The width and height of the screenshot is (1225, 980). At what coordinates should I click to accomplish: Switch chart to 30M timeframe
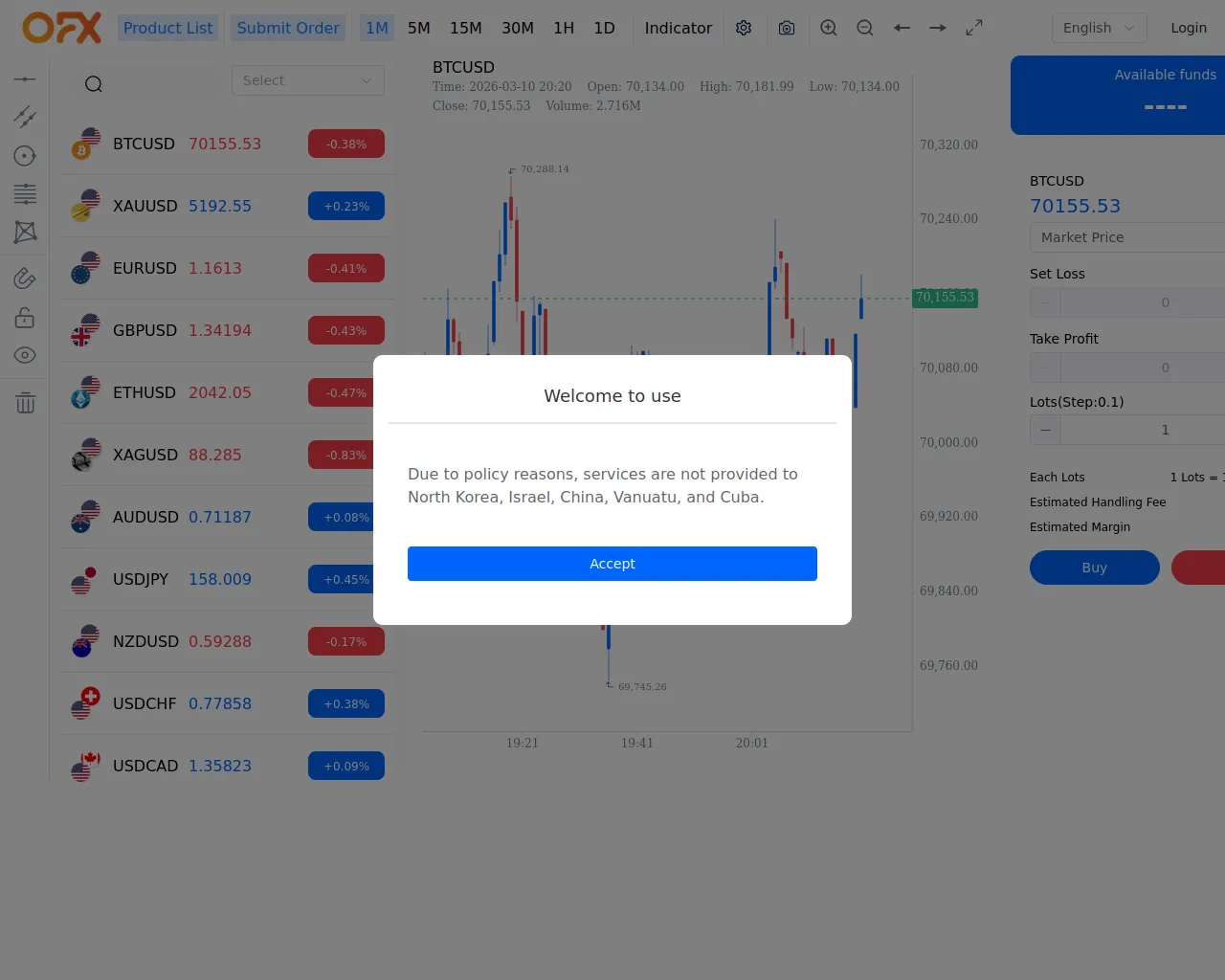point(518,28)
